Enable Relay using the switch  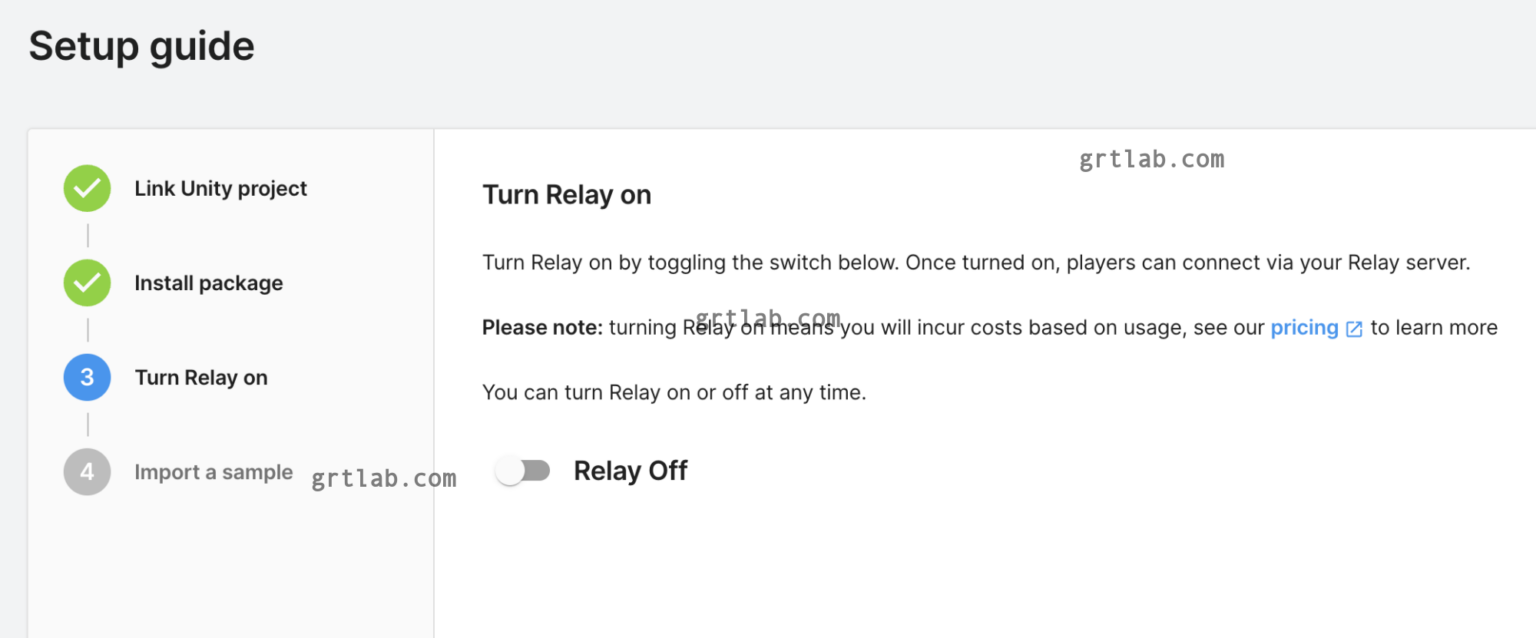pyautogui.click(x=523, y=470)
